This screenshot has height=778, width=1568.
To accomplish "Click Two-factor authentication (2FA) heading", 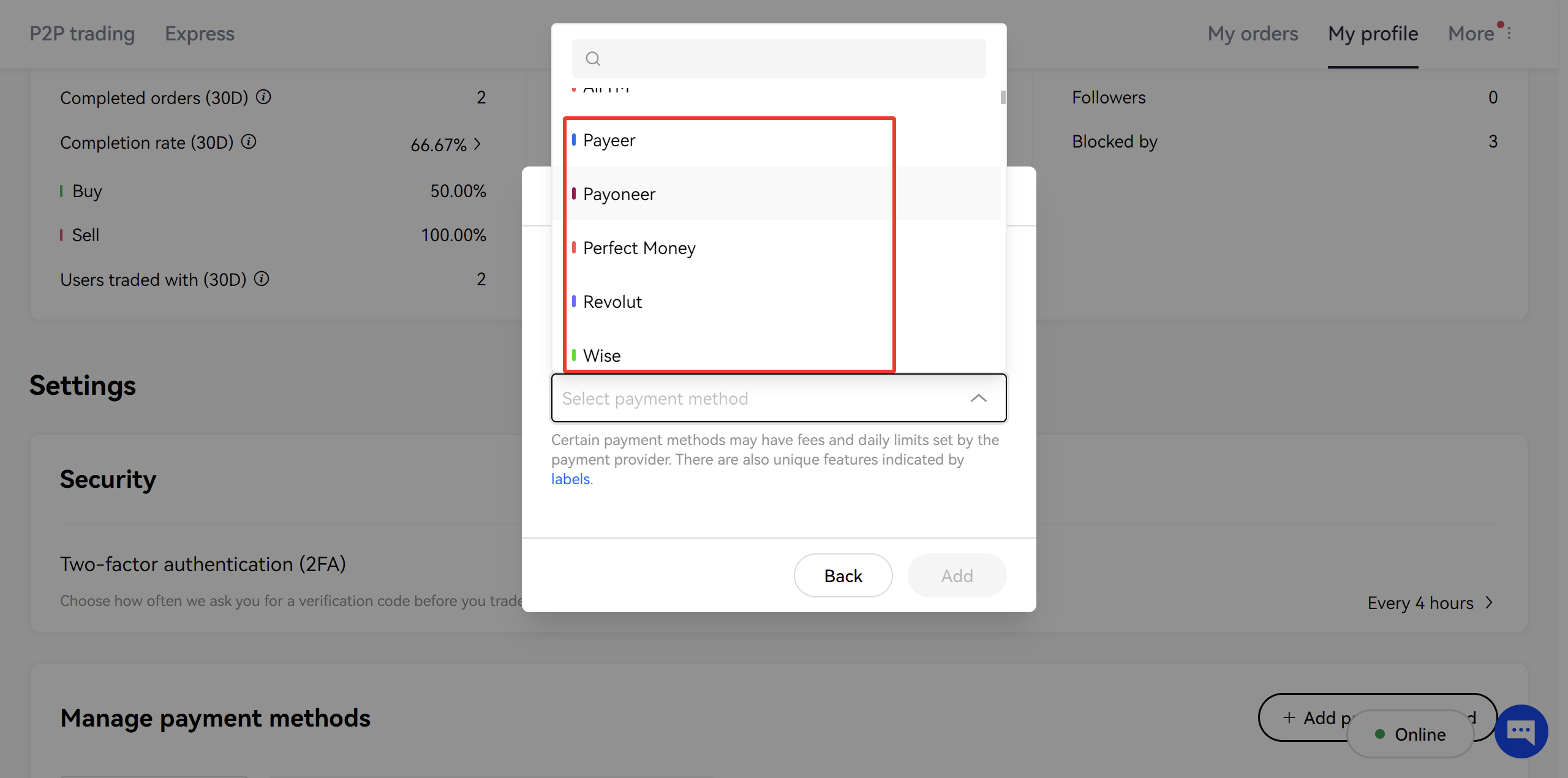I will point(203,564).
